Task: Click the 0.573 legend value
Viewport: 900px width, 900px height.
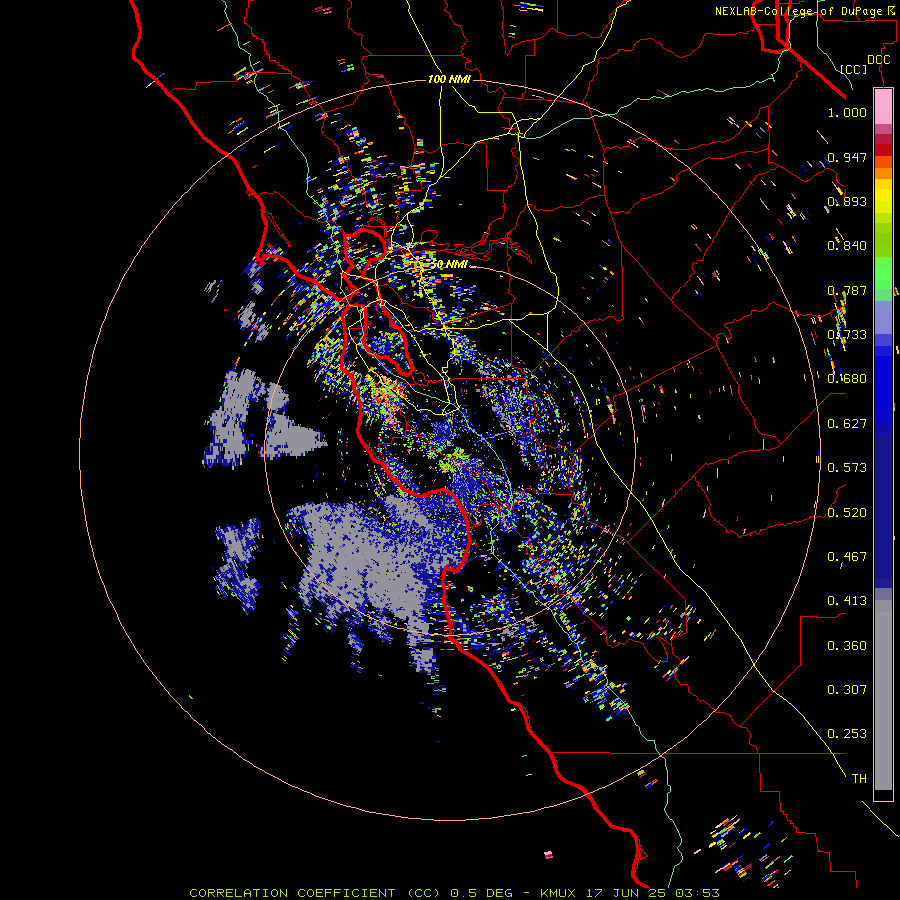Action: [847, 468]
